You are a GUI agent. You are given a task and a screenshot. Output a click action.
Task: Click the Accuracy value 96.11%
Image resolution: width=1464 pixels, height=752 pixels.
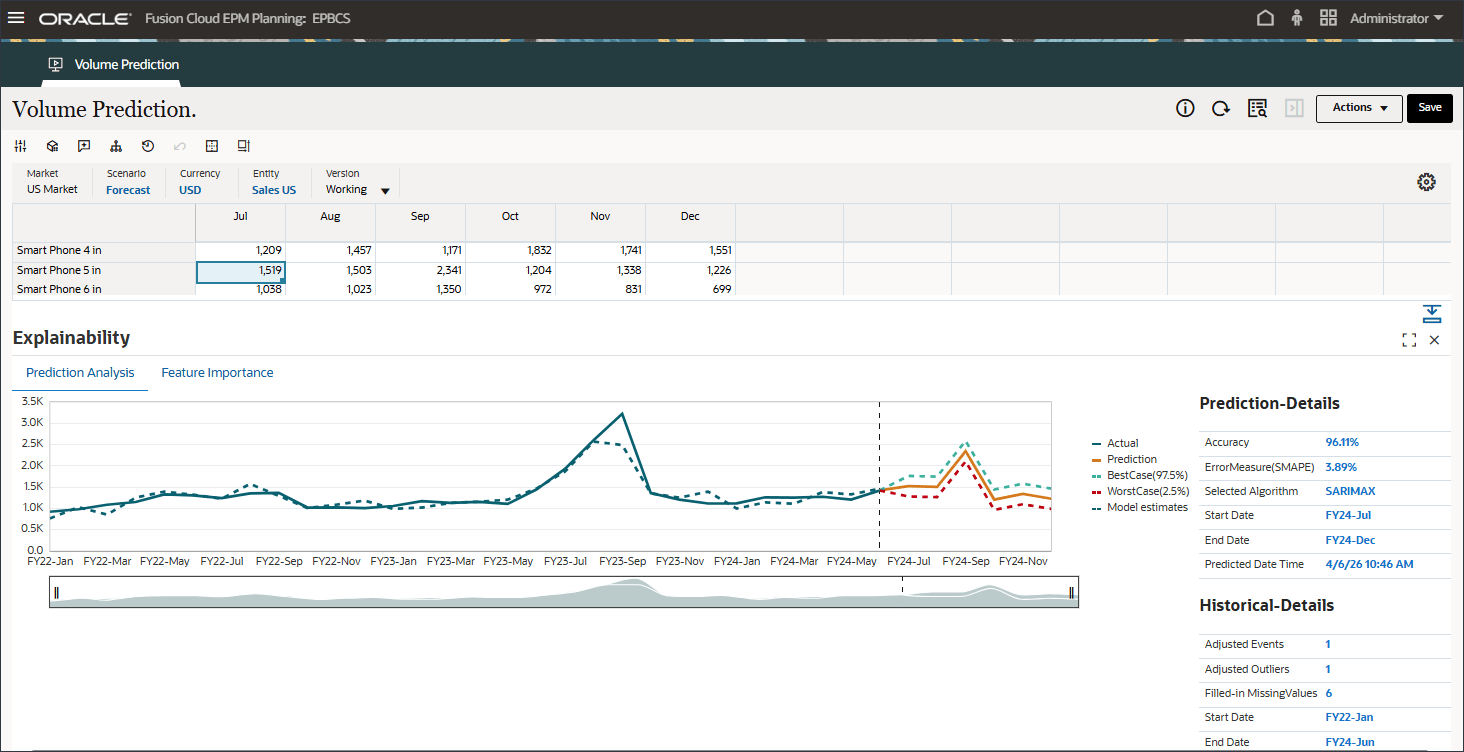pyautogui.click(x=1342, y=442)
